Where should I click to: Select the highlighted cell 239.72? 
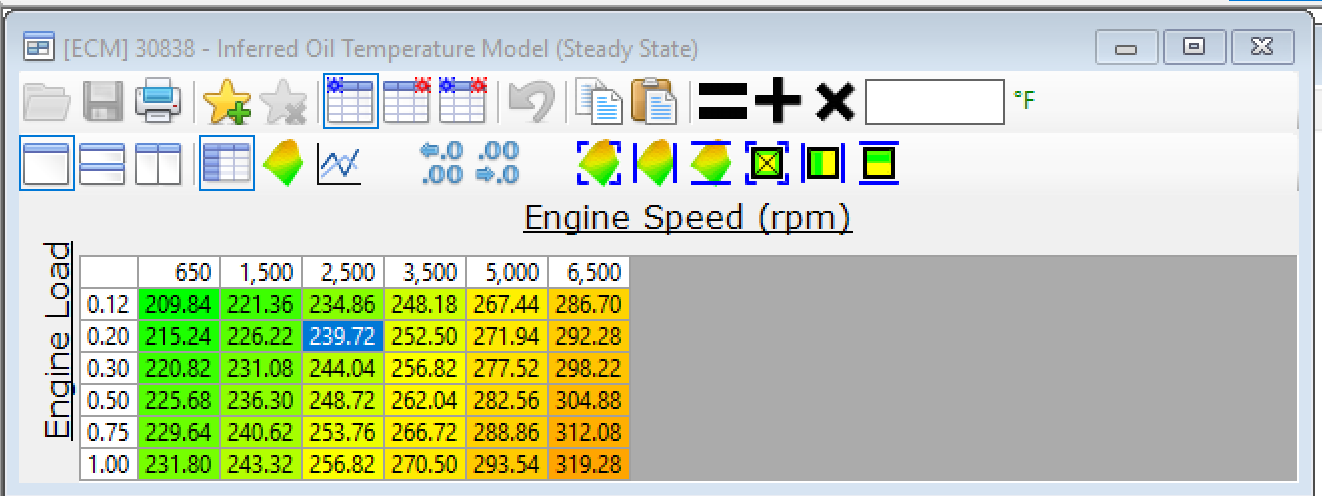[343, 336]
